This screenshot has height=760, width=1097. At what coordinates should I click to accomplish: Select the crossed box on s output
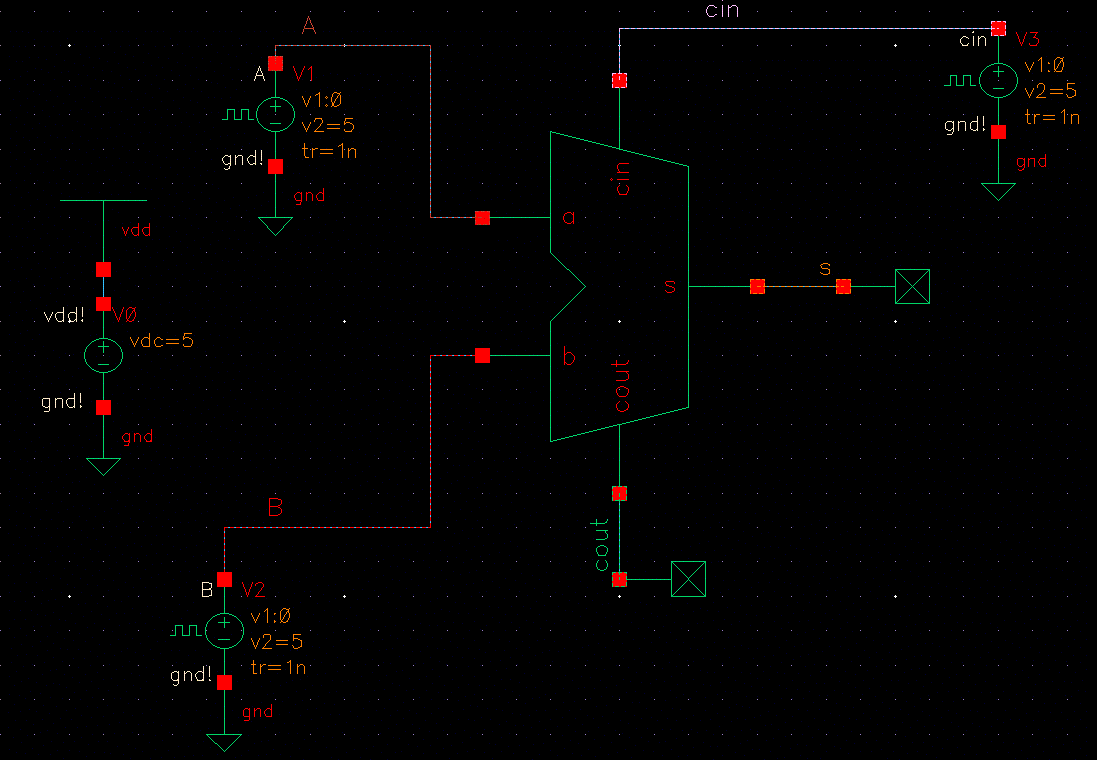(x=912, y=286)
